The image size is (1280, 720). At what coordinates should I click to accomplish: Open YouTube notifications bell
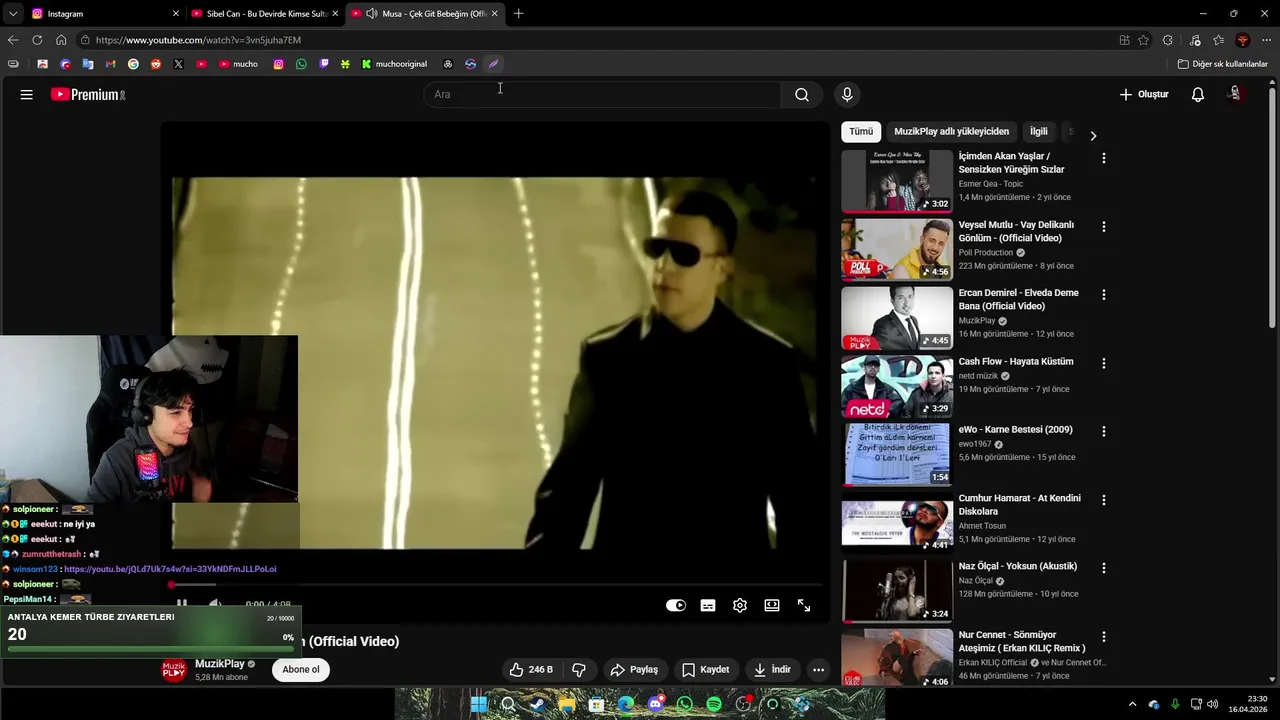pyautogui.click(x=1198, y=94)
